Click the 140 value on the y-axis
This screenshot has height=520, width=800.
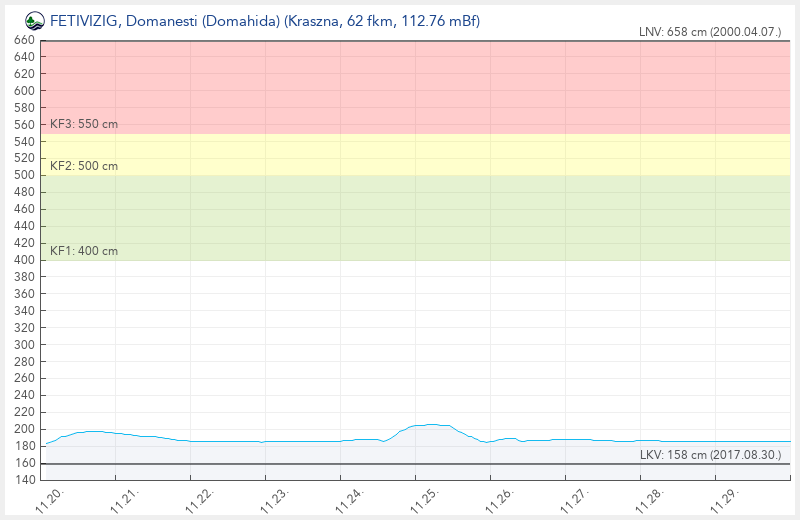24,481
